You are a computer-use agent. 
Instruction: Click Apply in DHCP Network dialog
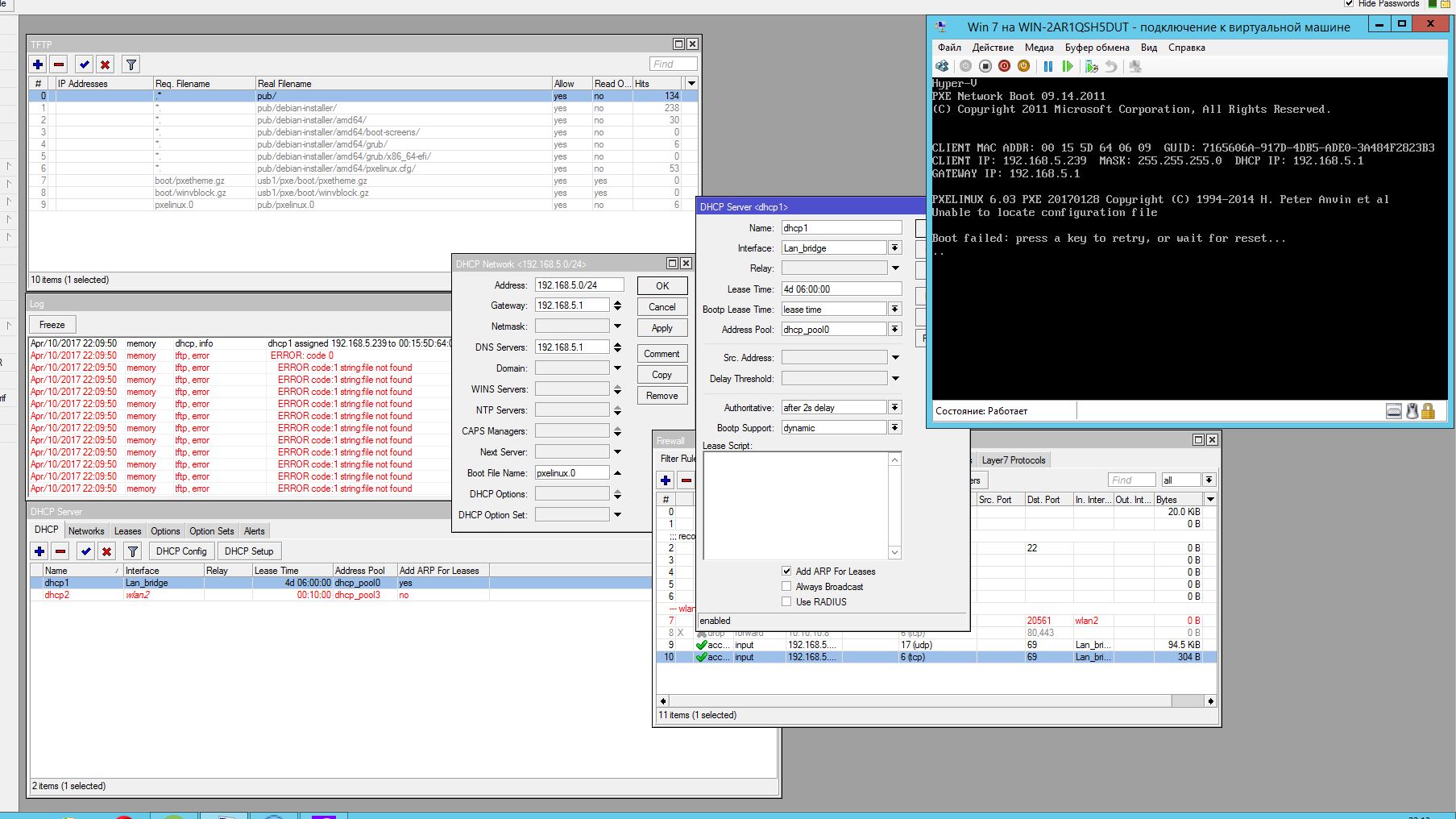point(662,327)
